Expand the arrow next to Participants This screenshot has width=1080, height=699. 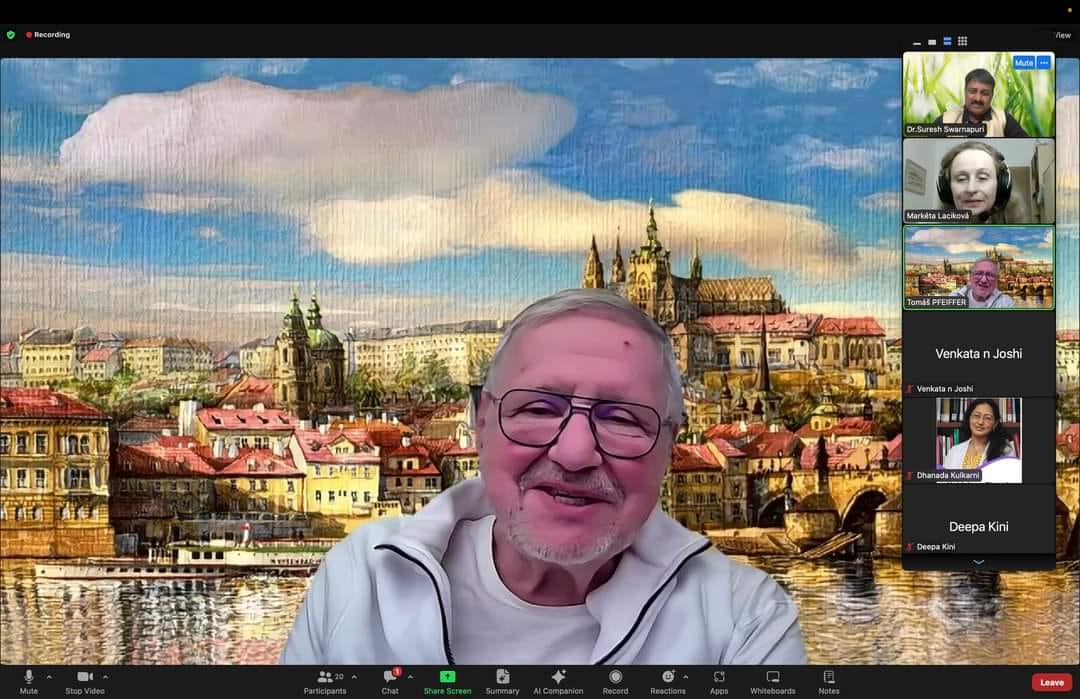[x=354, y=677]
